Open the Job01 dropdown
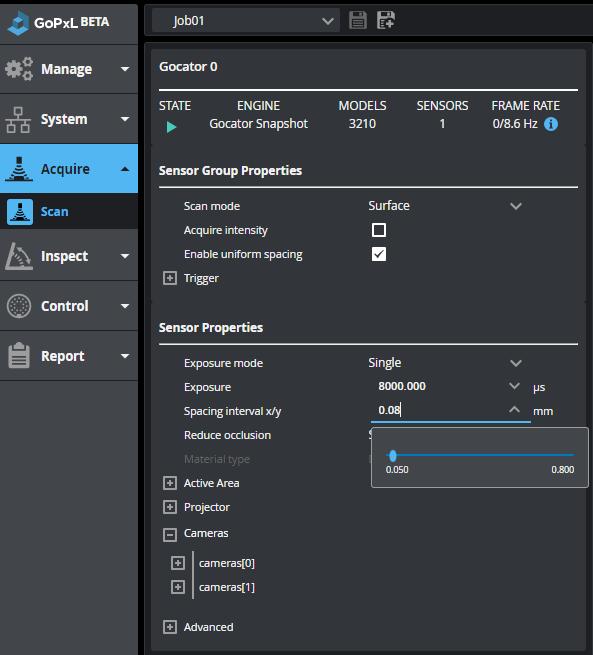 click(x=246, y=20)
